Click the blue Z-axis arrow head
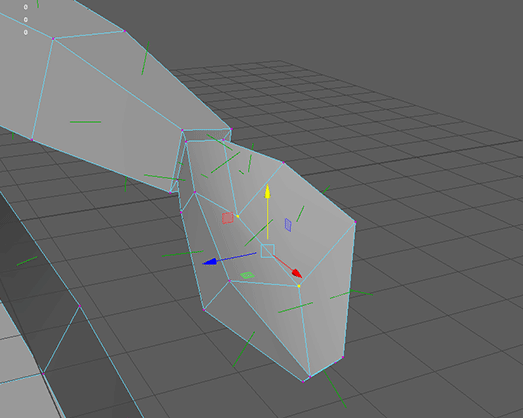This screenshot has height=418, width=523. pos(210,262)
